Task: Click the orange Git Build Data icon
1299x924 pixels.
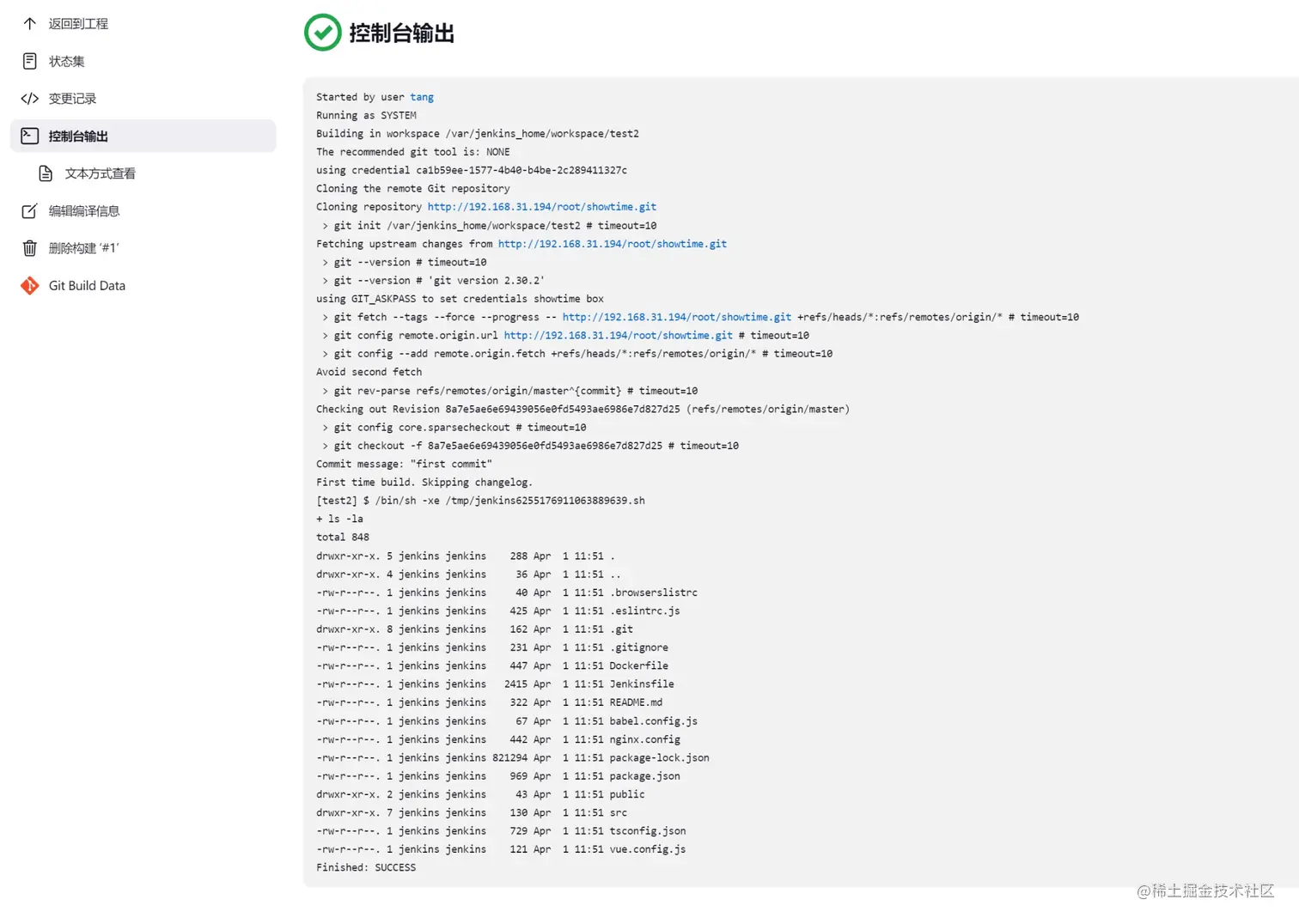Action: click(30, 285)
